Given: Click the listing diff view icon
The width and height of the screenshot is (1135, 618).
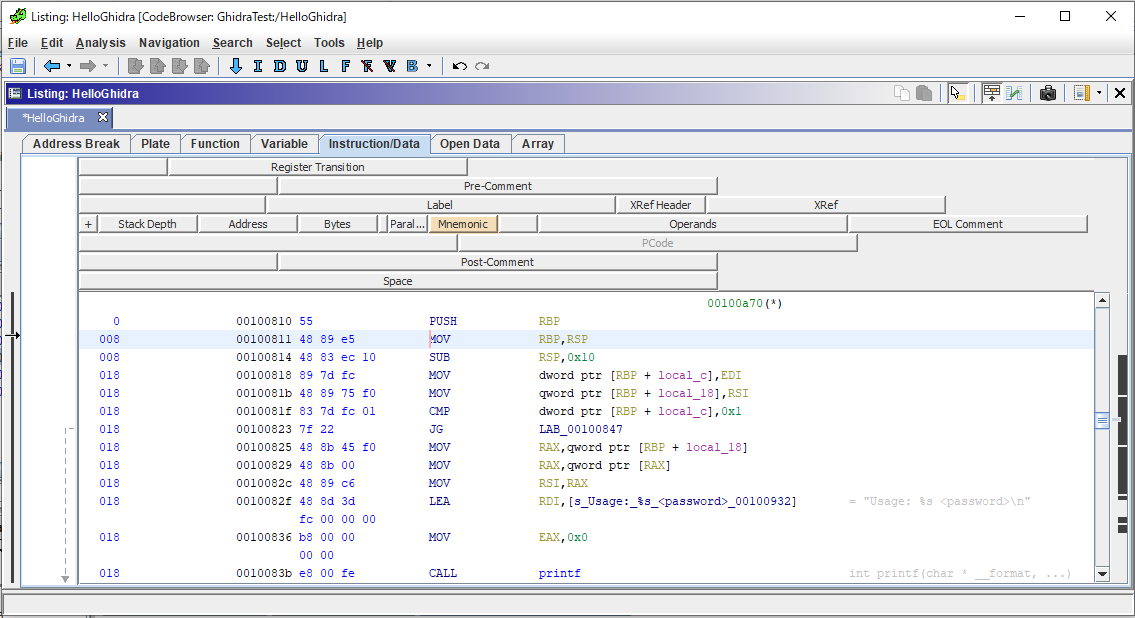Looking at the screenshot, I should (1014, 93).
